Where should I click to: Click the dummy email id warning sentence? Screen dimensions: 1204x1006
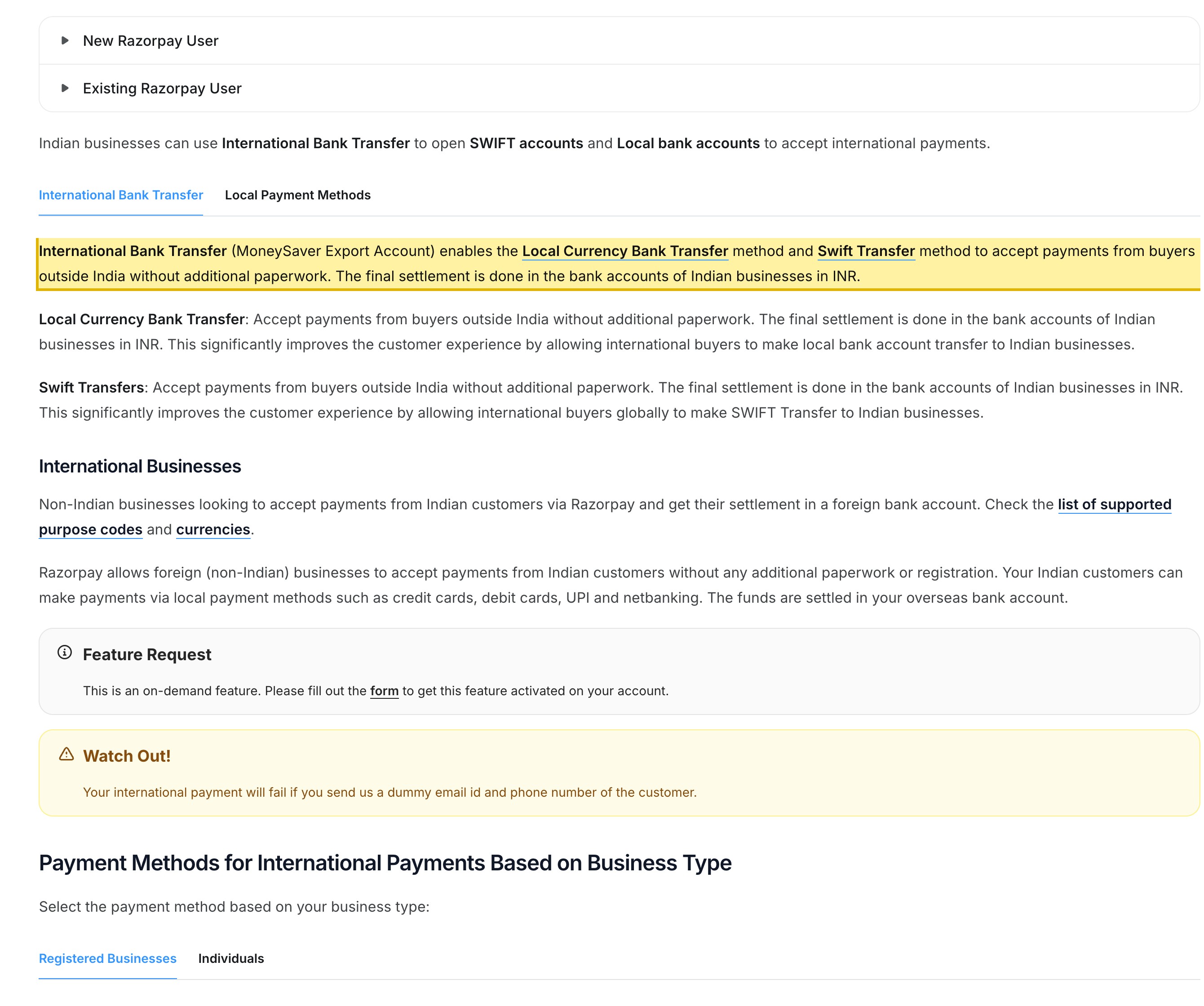coord(390,792)
